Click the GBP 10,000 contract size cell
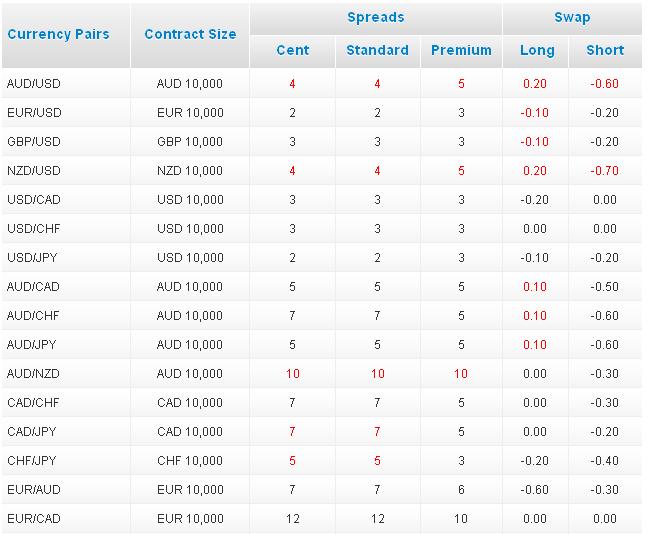This screenshot has height=535, width=653. [x=190, y=142]
